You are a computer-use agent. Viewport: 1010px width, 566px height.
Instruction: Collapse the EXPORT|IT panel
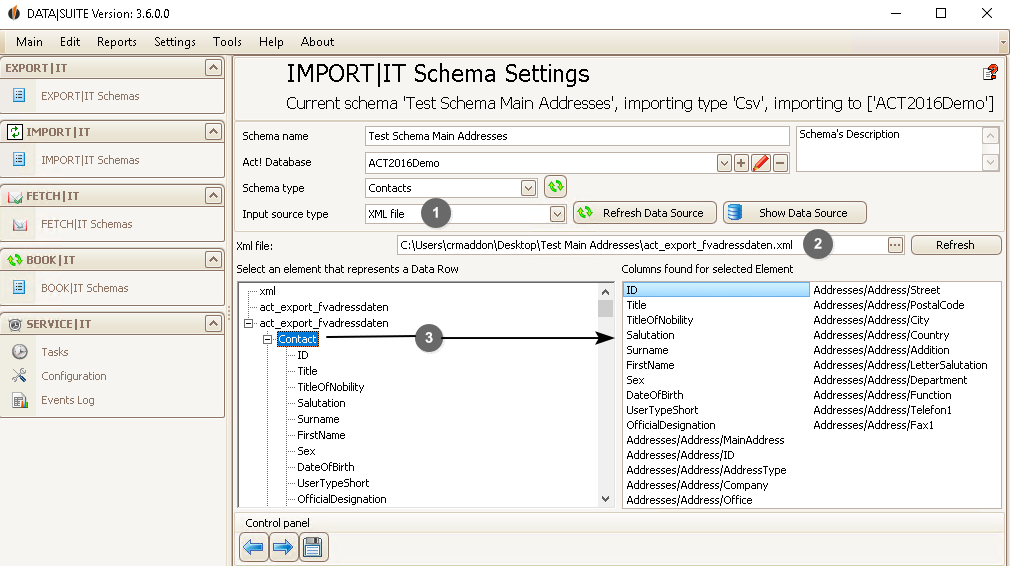[213, 68]
